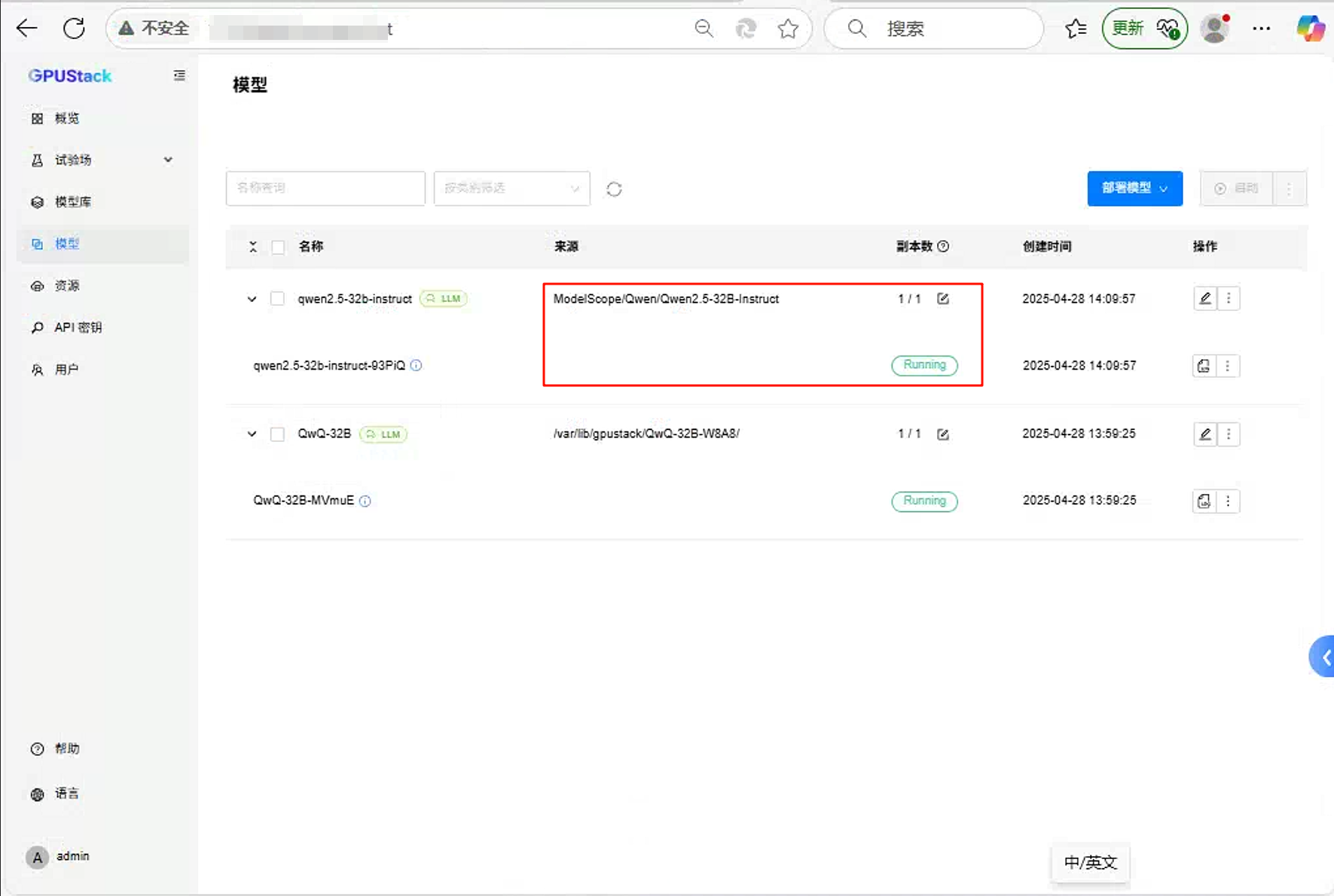Bookmark this page with the star icon
1334x896 pixels.
coord(788,29)
